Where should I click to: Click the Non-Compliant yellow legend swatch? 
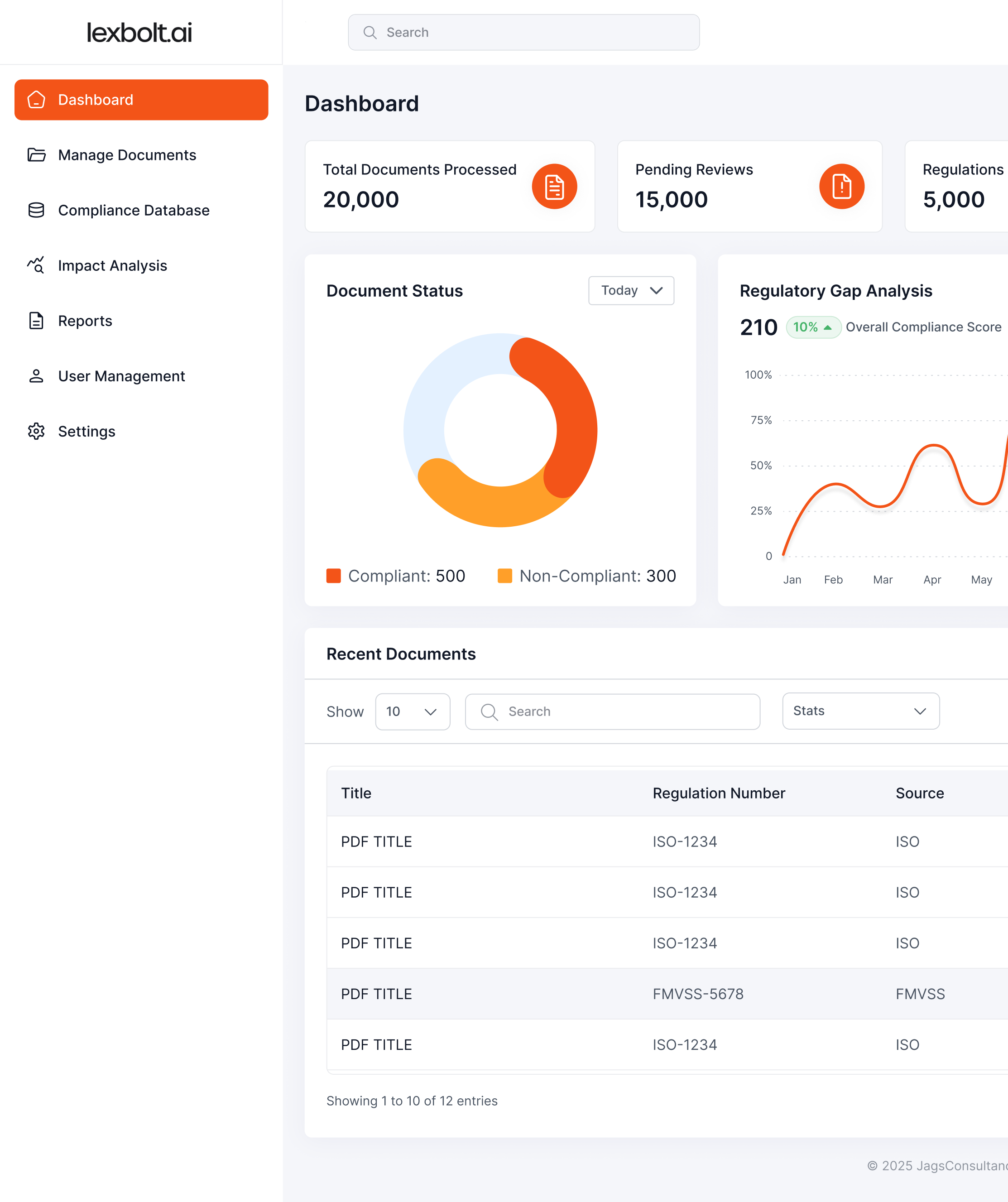coord(504,576)
